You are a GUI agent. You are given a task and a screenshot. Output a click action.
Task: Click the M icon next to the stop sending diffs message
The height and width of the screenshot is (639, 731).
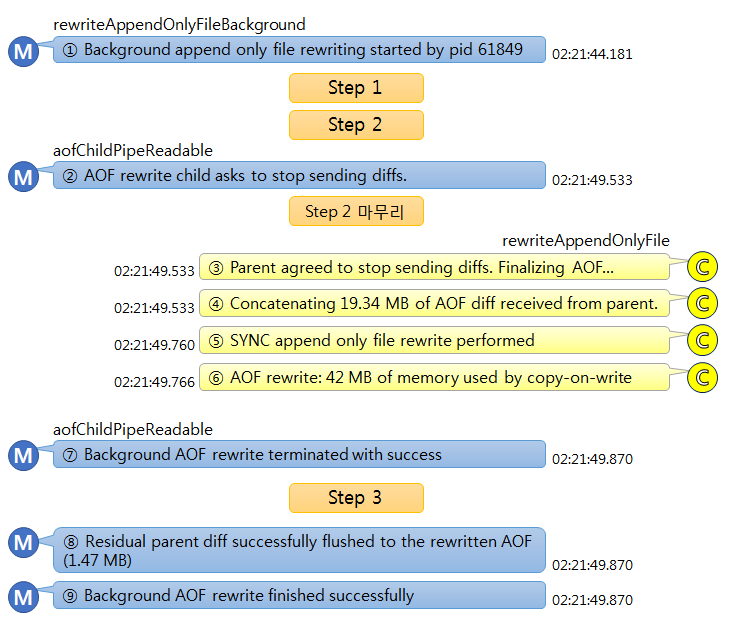pyautogui.click(x=22, y=178)
